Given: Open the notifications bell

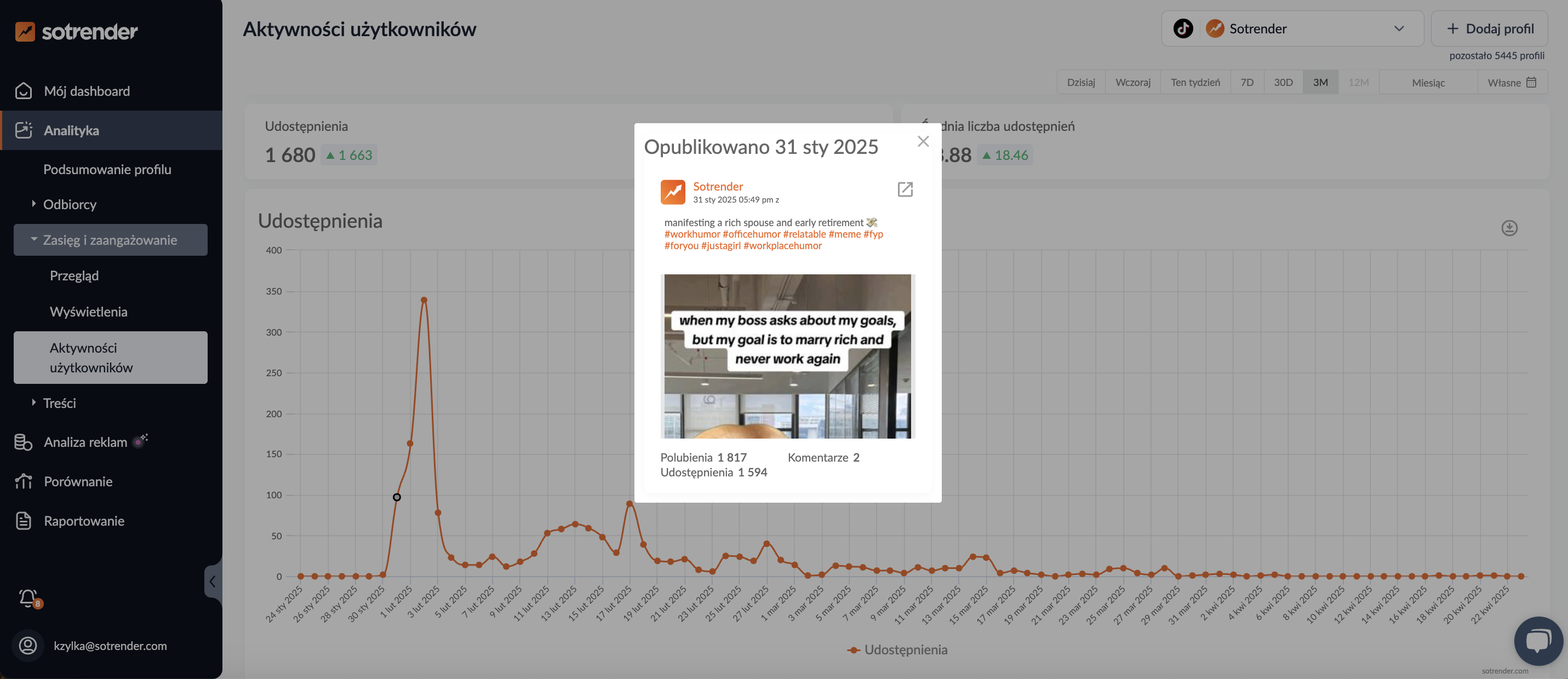Looking at the screenshot, I should (x=28, y=598).
